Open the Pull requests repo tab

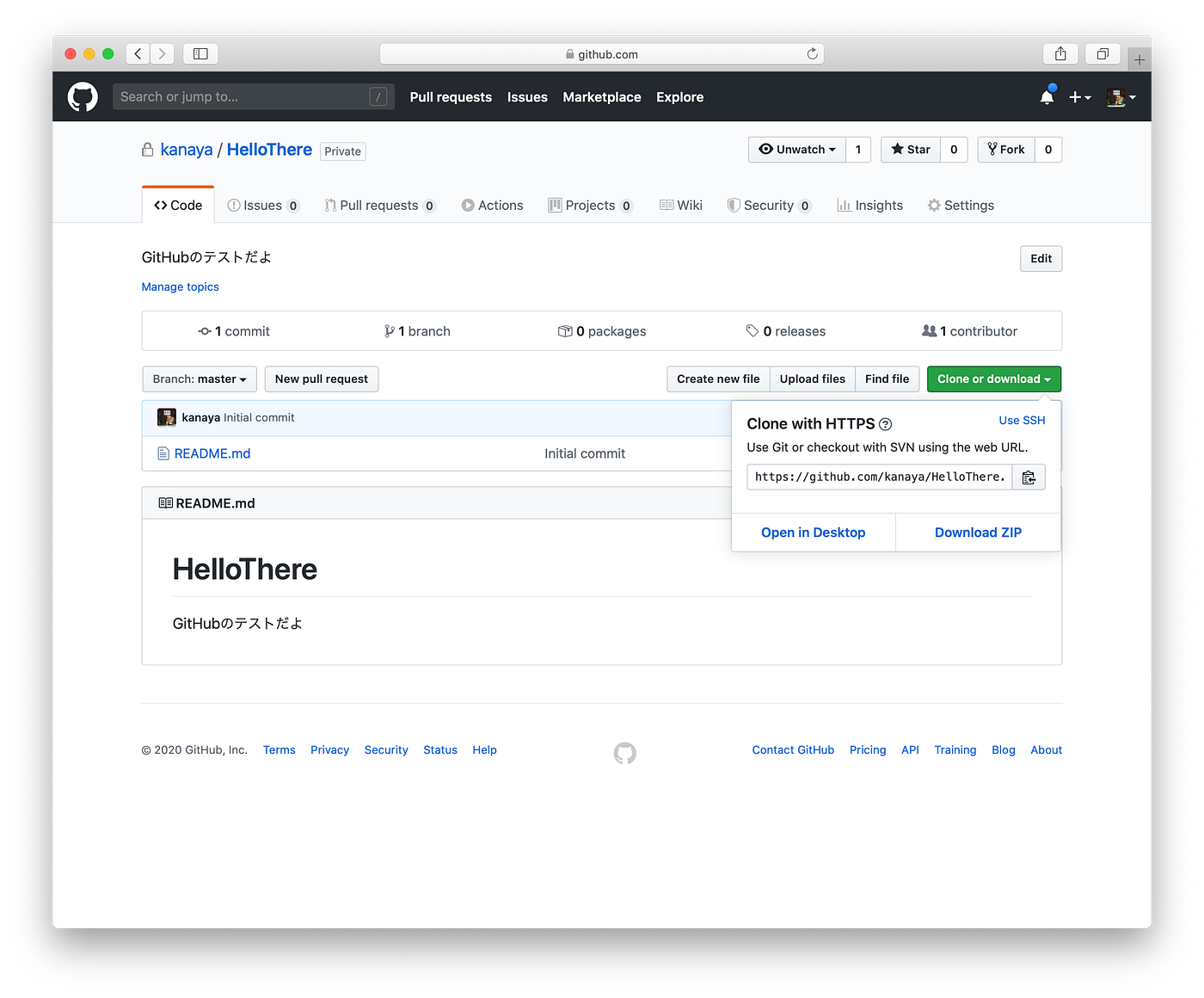click(380, 206)
